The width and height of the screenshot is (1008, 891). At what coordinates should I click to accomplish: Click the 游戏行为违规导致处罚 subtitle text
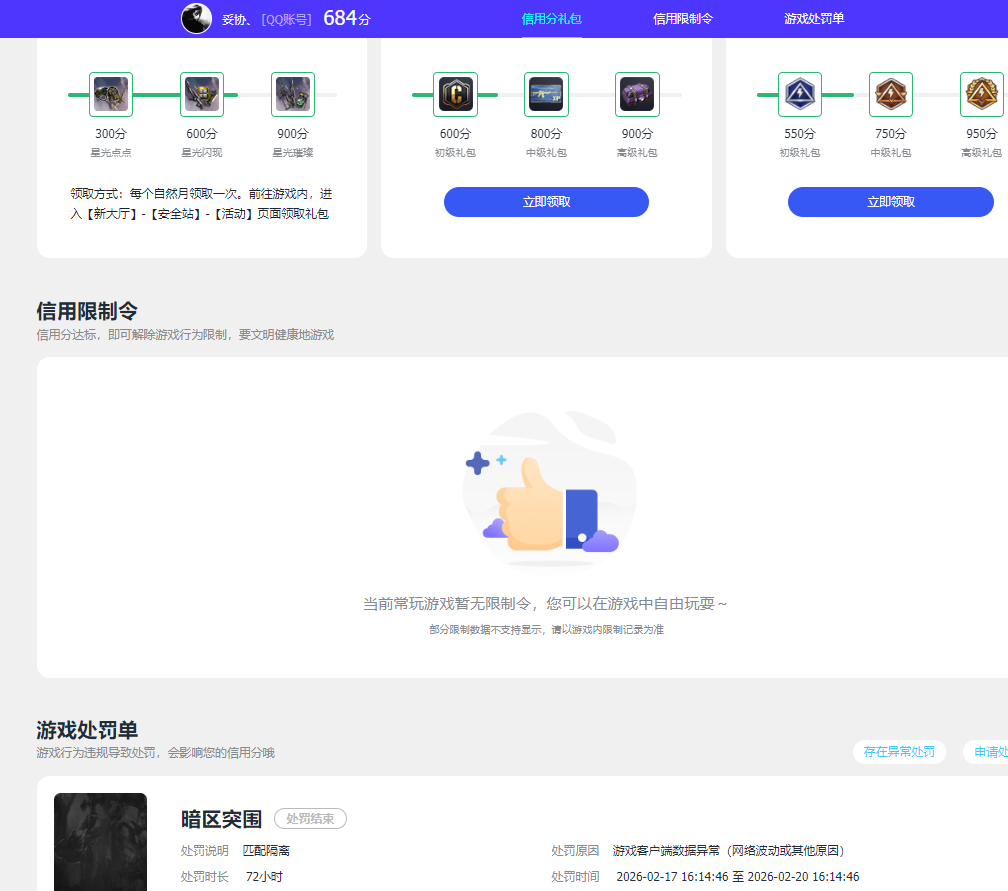coord(156,753)
